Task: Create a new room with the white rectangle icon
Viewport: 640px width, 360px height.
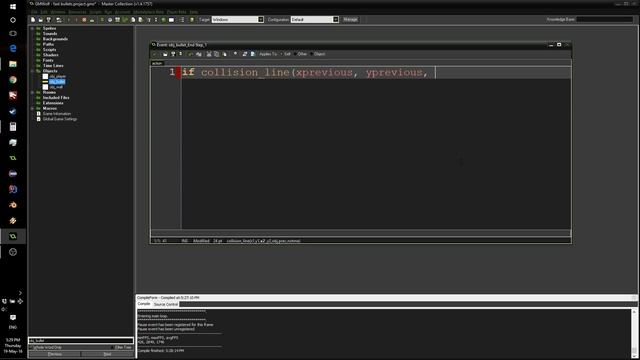Action: pyautogui.click(x=171, y=20)
